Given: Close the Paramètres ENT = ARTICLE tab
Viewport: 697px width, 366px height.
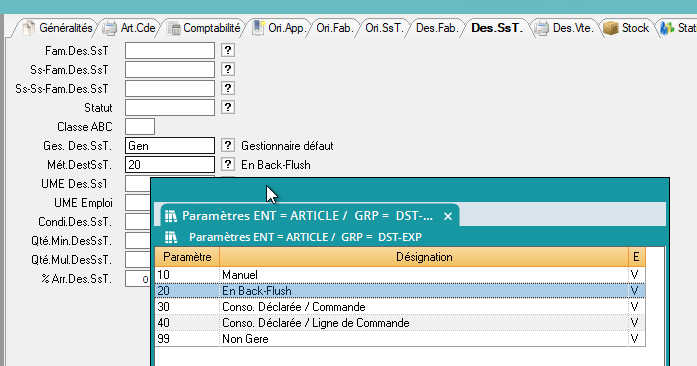Looking at the screenshot, I should click(x=448, y=216).
